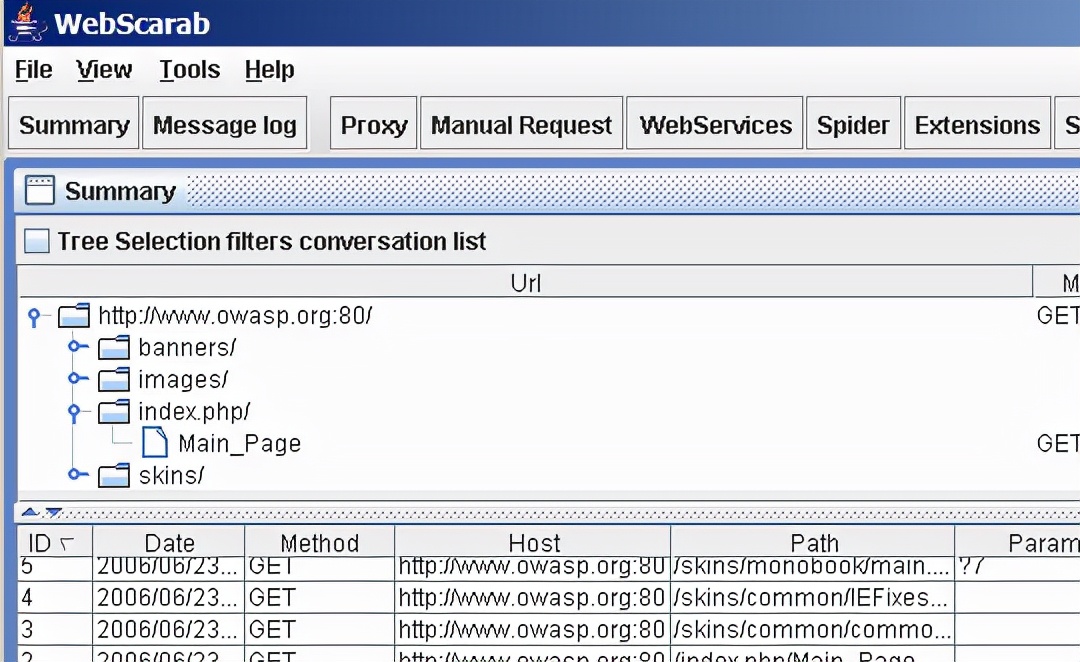
Task: Select the images folder icon
Action: (114, 379)
